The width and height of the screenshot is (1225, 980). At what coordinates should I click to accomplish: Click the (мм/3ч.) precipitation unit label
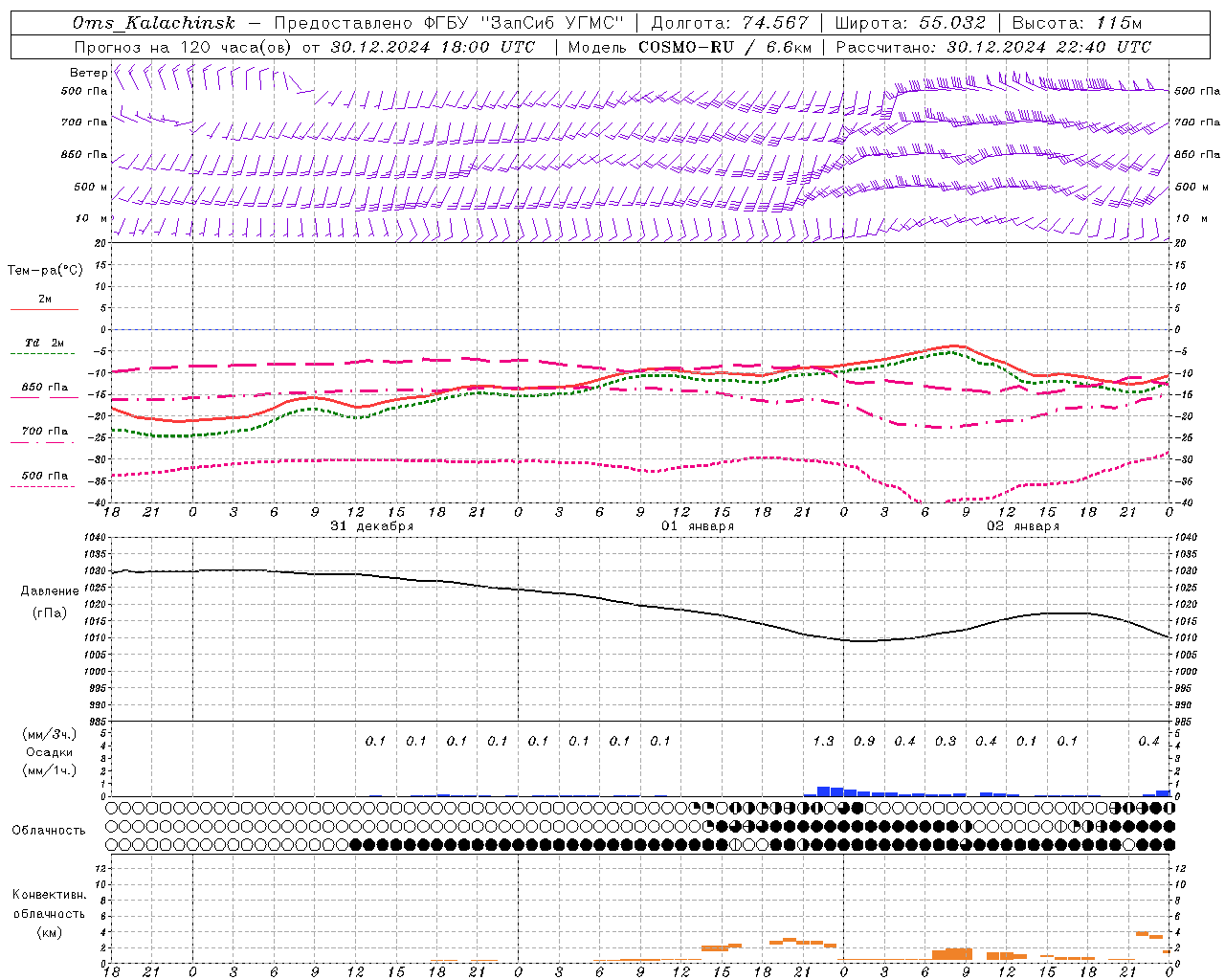click(49, 734)
